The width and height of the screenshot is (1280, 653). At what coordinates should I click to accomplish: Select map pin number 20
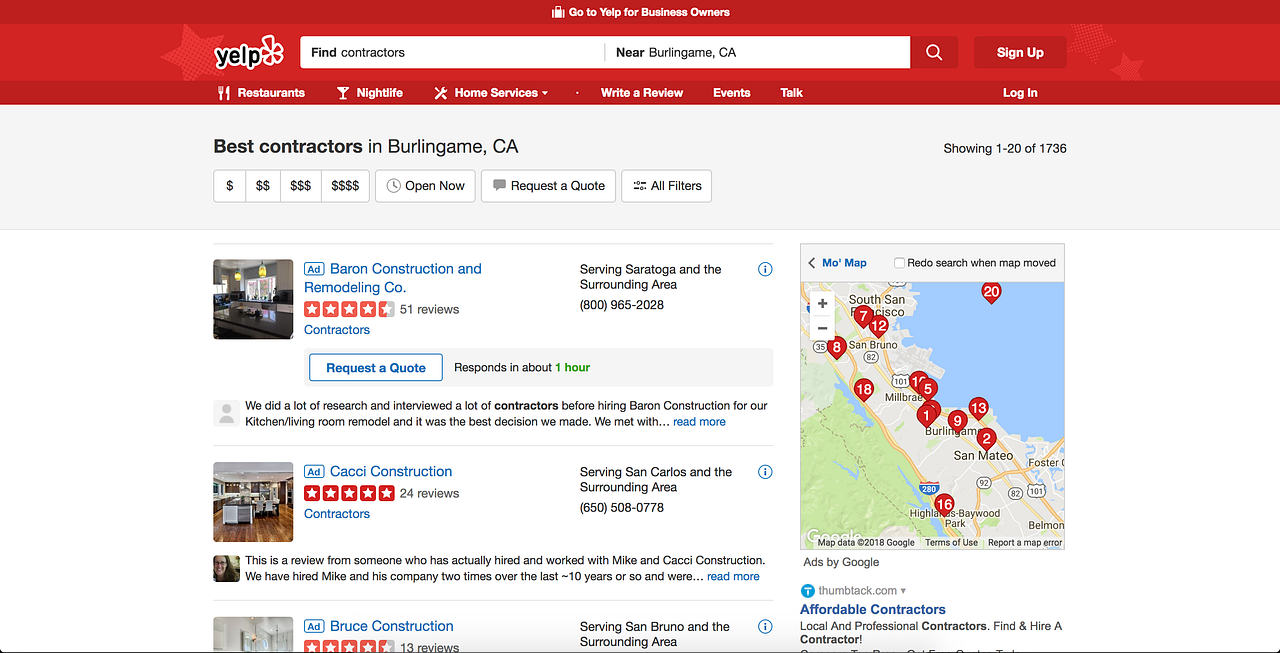coord(991,293)
